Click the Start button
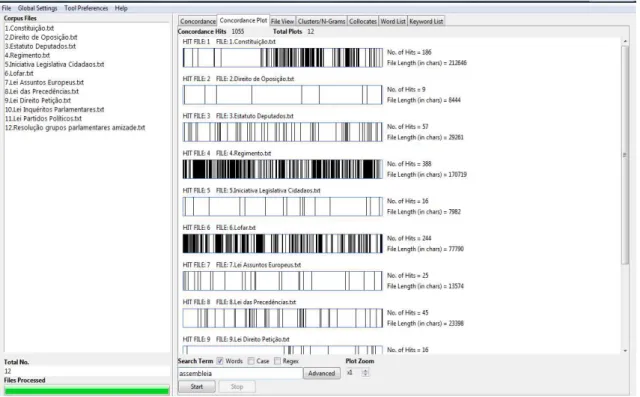The image size is (640, 397). click(197, 387)
